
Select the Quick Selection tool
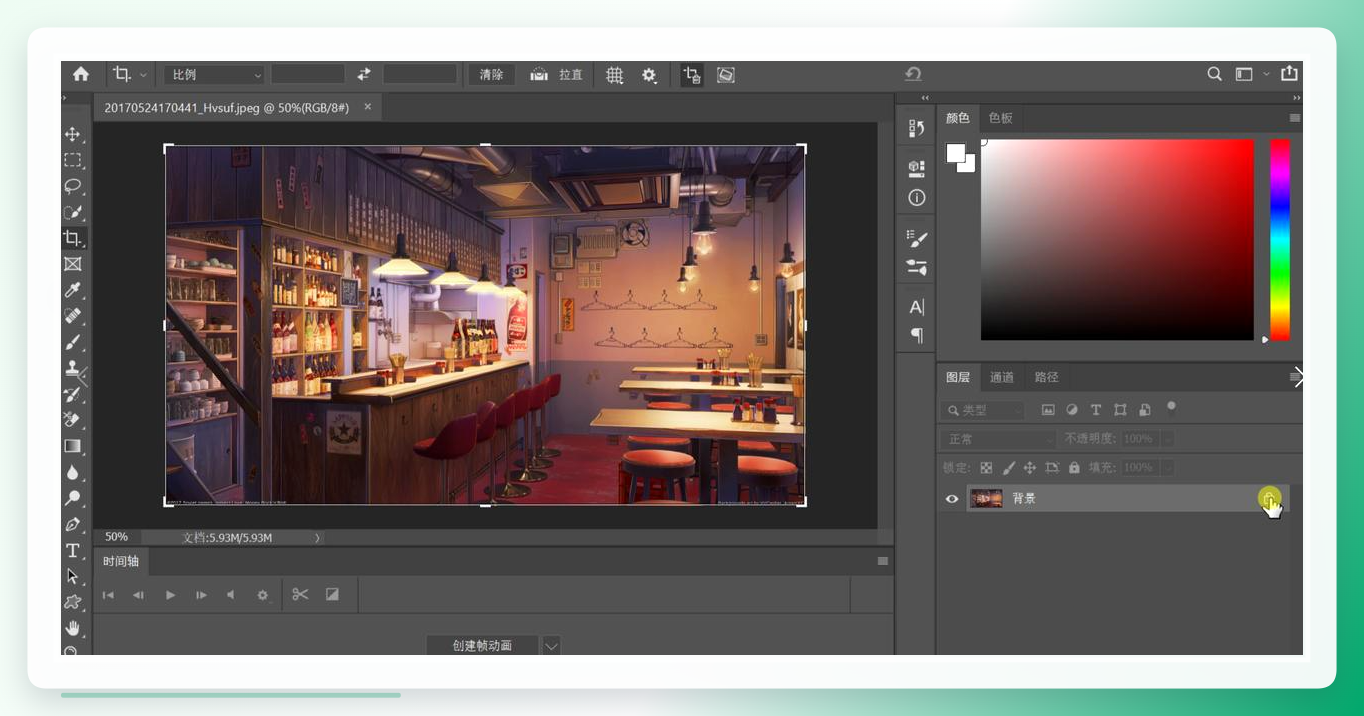pos(73,212)
